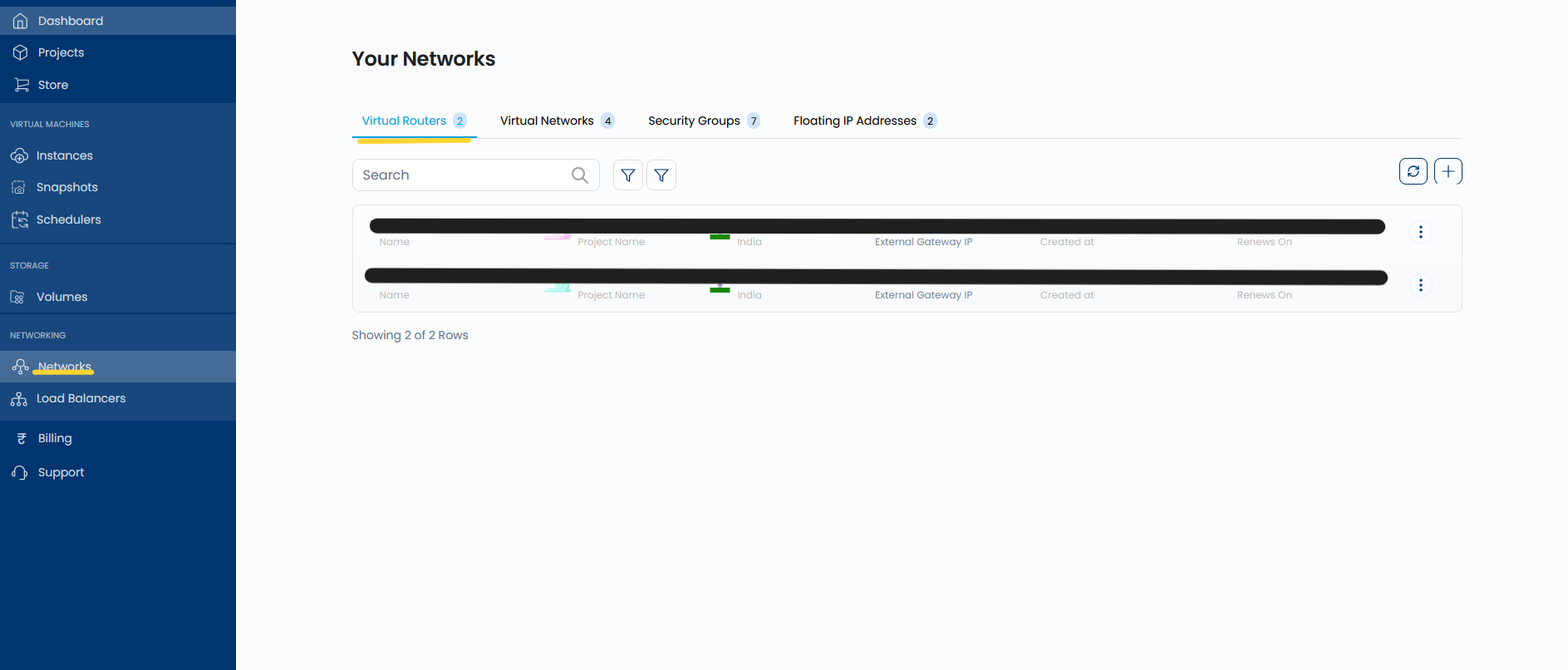Open the second filter funnel
Viewport: 1568px width, 670px height.
click(661, 175)
